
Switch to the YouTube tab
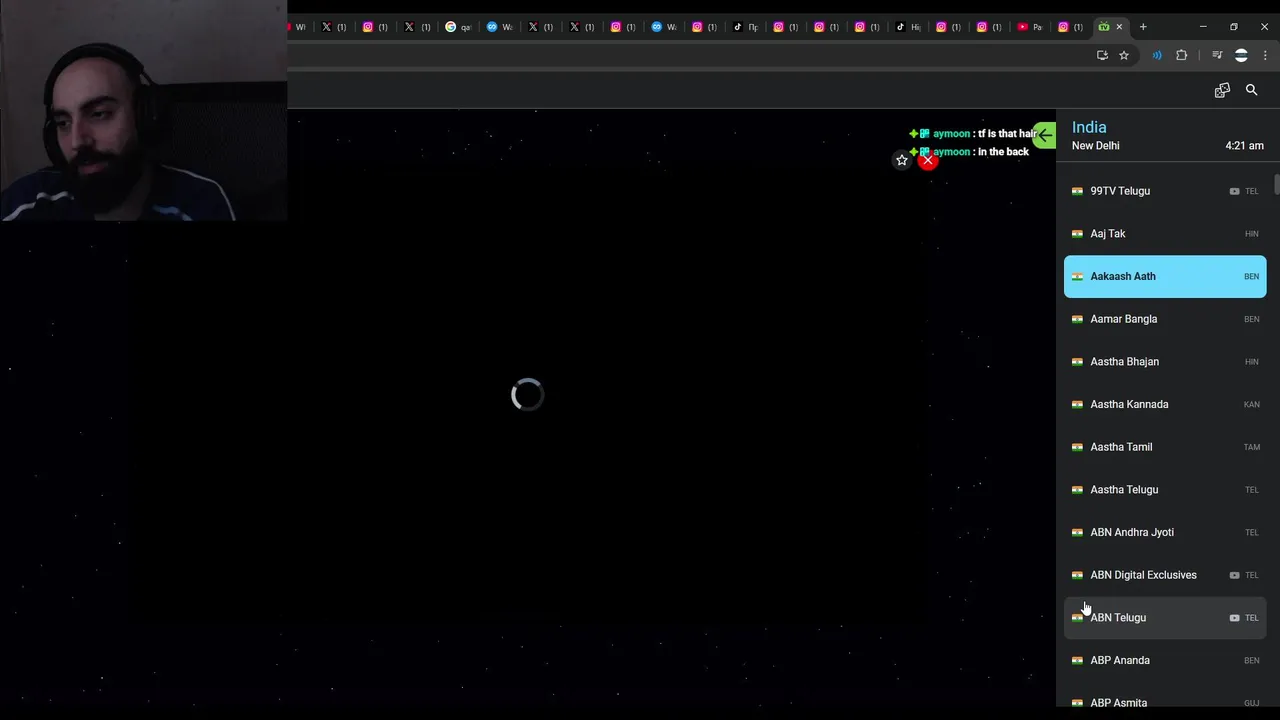[x=1030, y=27]
